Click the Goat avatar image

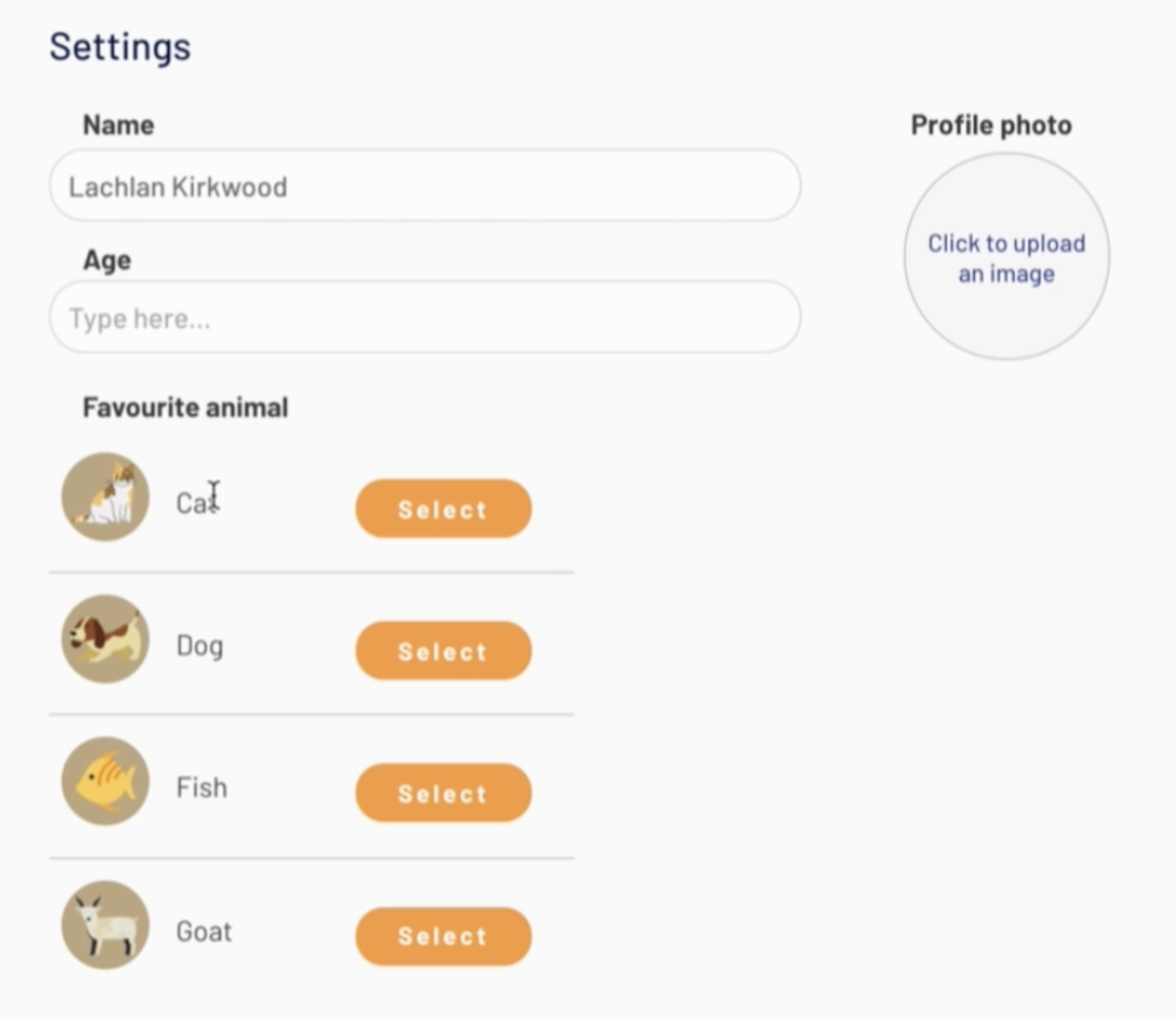(x=105, y=925)
